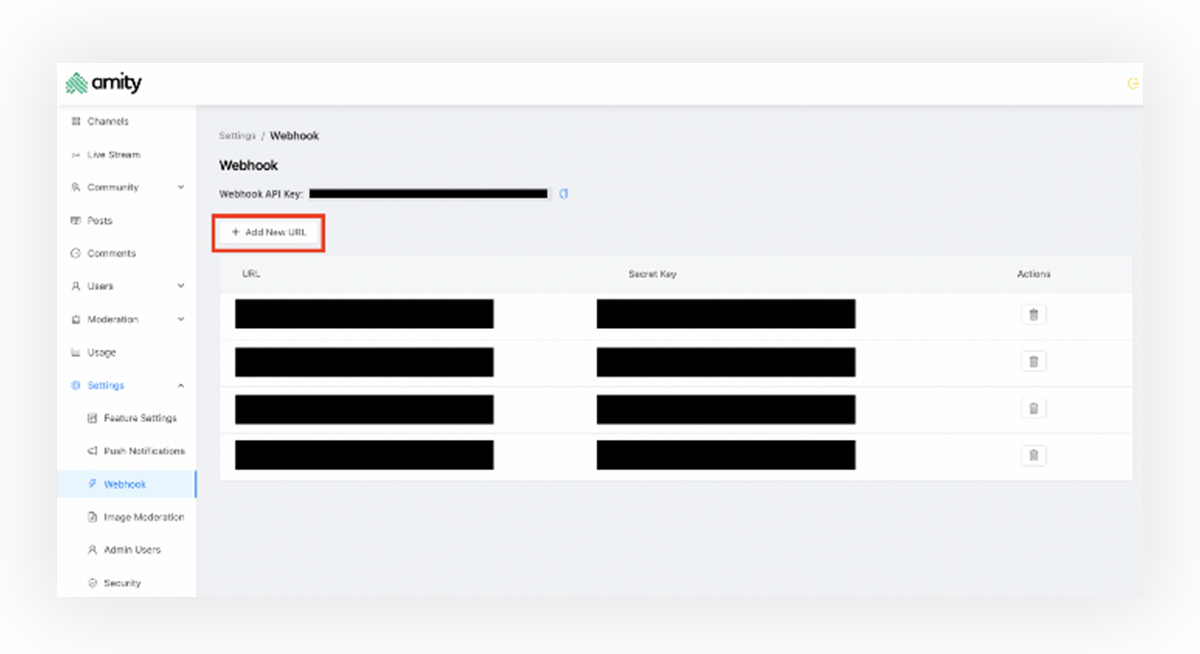Delete the second webhook URL row

1034,361
